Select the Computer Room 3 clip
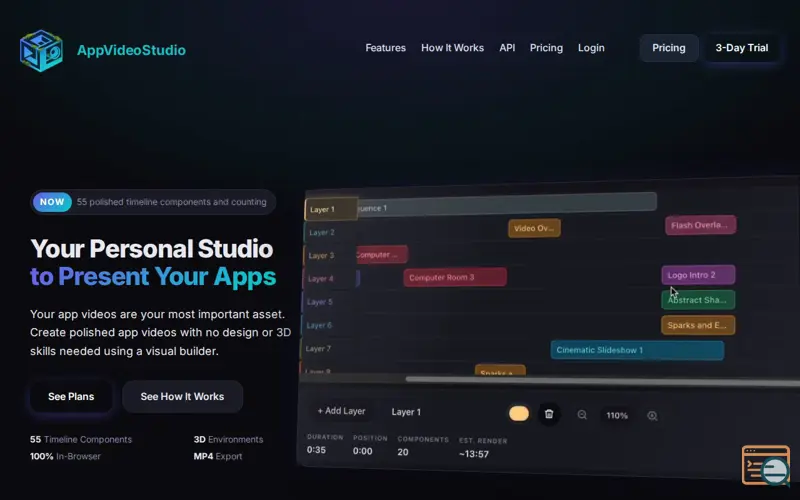 pyautogui.click(x=455, y=277)
